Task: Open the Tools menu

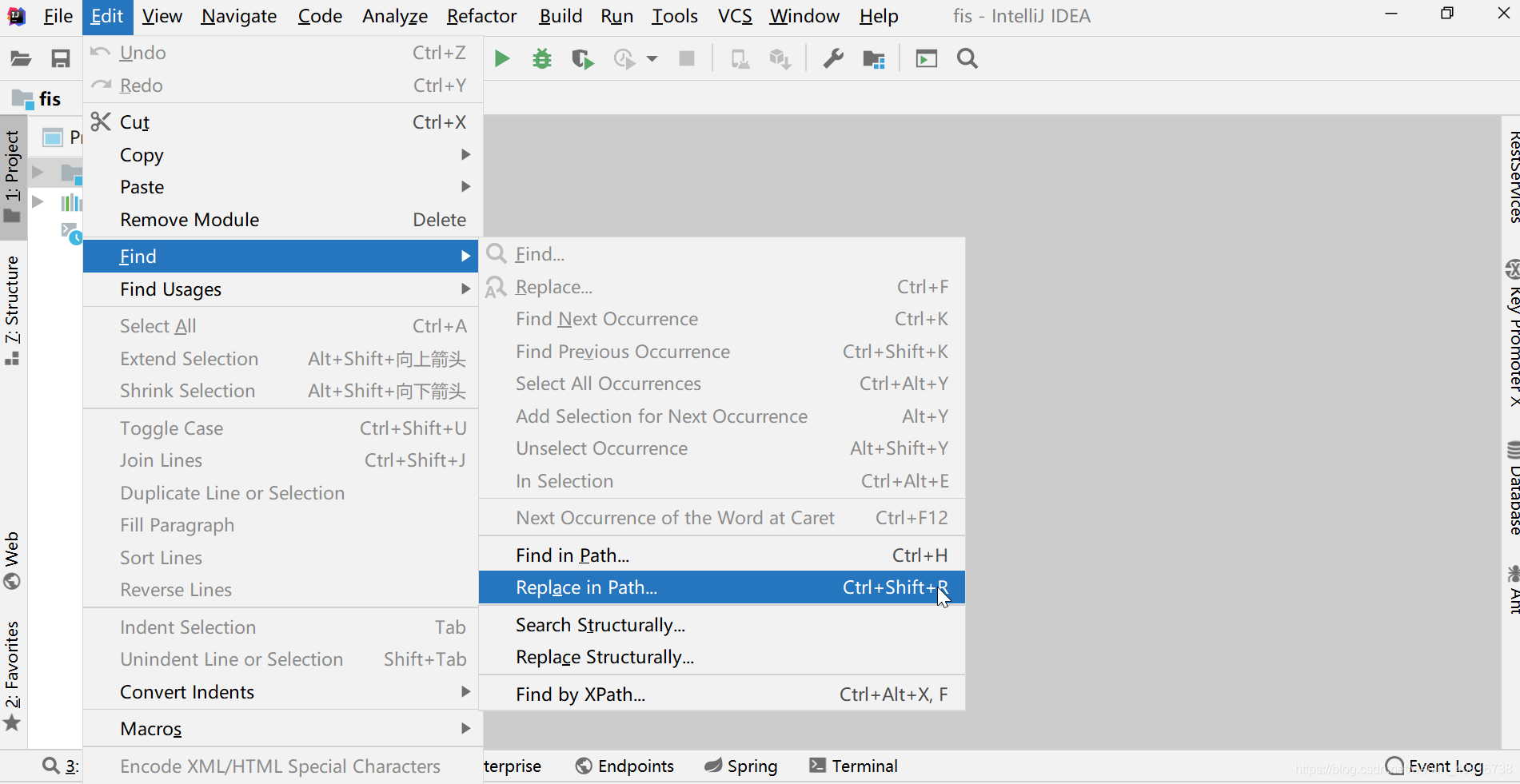Action: (675, 16)
